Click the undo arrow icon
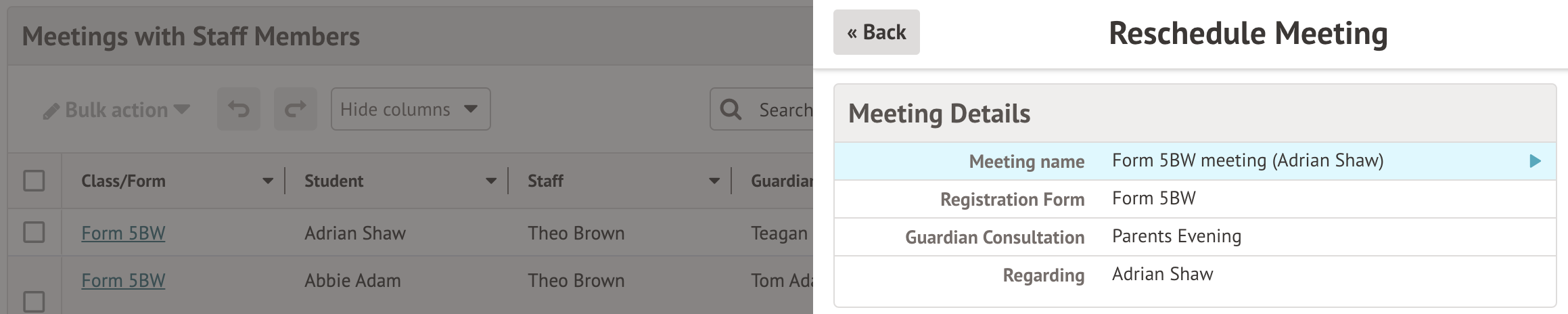This screenshot has width=1568, height=314. tap(238, 109)
